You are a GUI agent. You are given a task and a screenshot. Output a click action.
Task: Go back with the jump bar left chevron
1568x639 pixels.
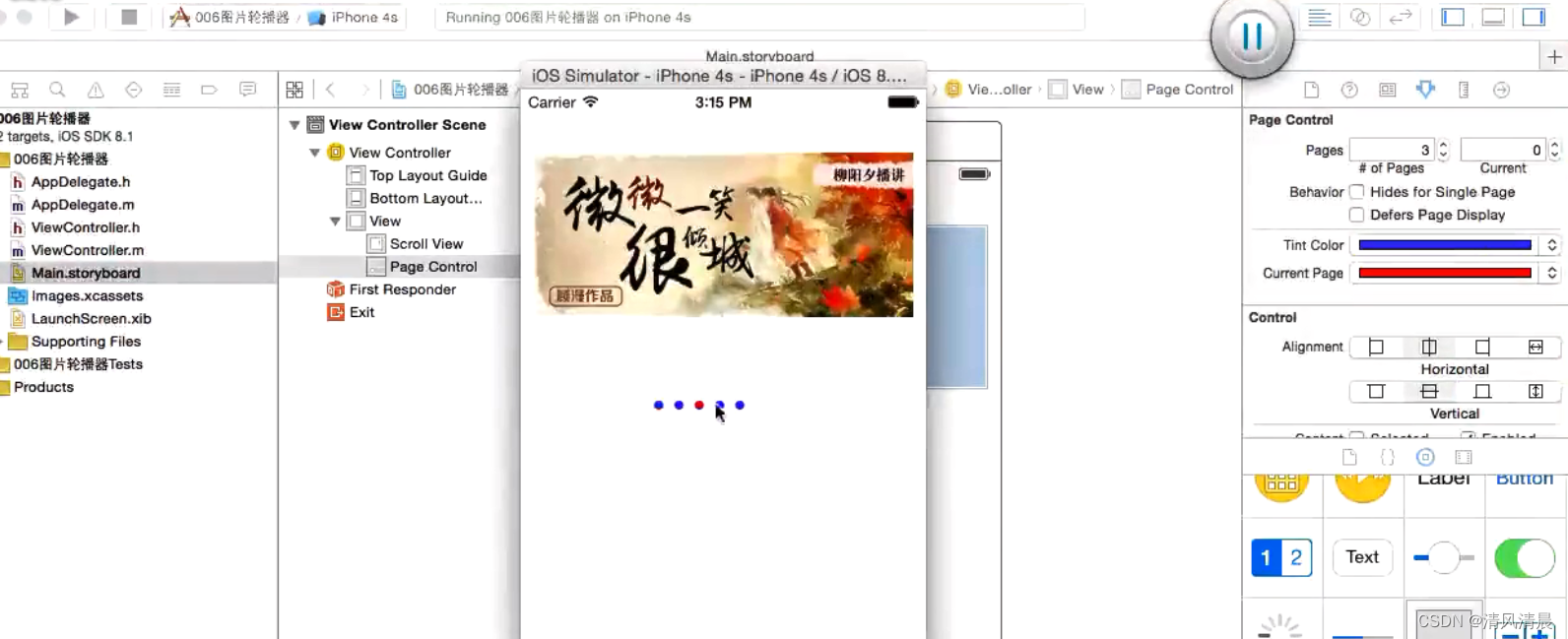(331, 90)
